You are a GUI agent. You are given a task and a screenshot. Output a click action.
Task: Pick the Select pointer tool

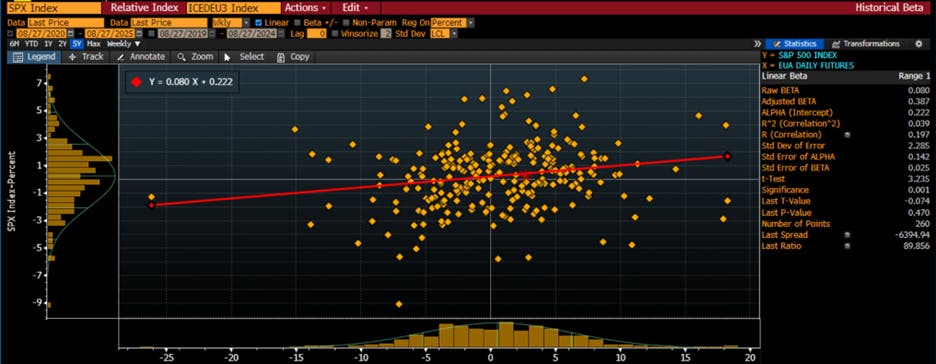[x=244, y=57]
